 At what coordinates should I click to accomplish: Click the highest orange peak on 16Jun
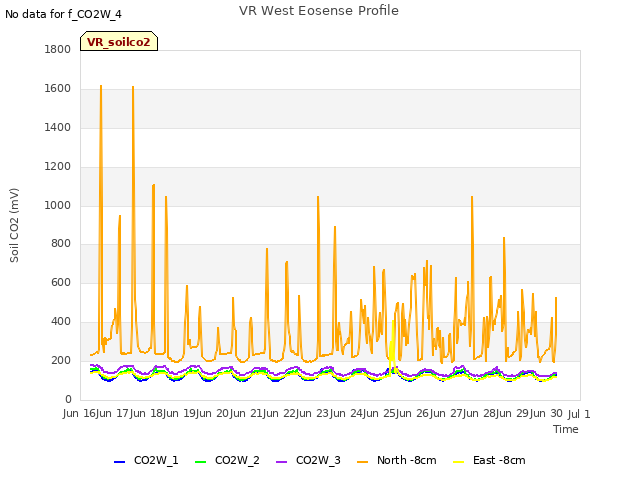tap(101, 86)
